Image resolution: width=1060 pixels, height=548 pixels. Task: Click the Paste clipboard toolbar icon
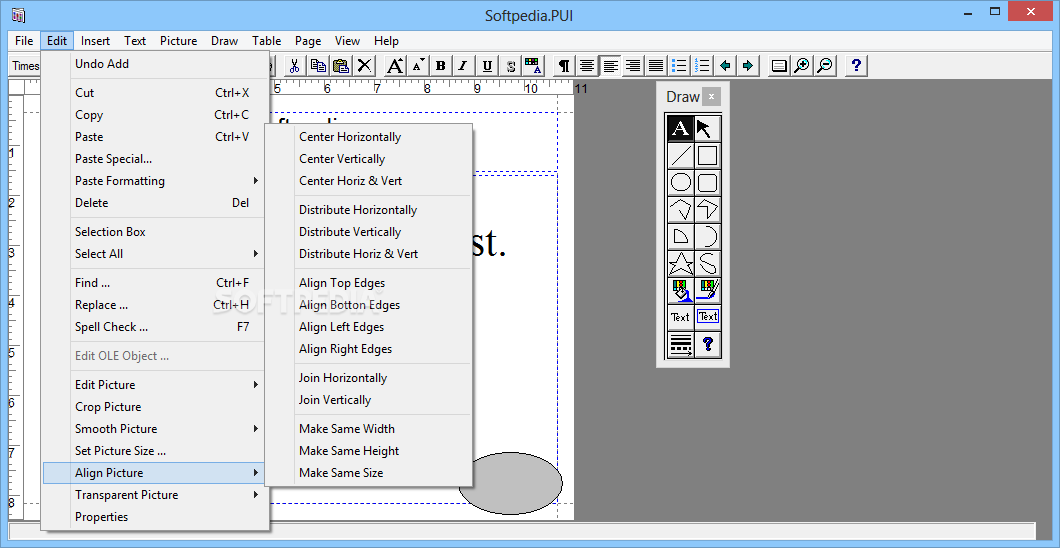[x=341, y=66]
